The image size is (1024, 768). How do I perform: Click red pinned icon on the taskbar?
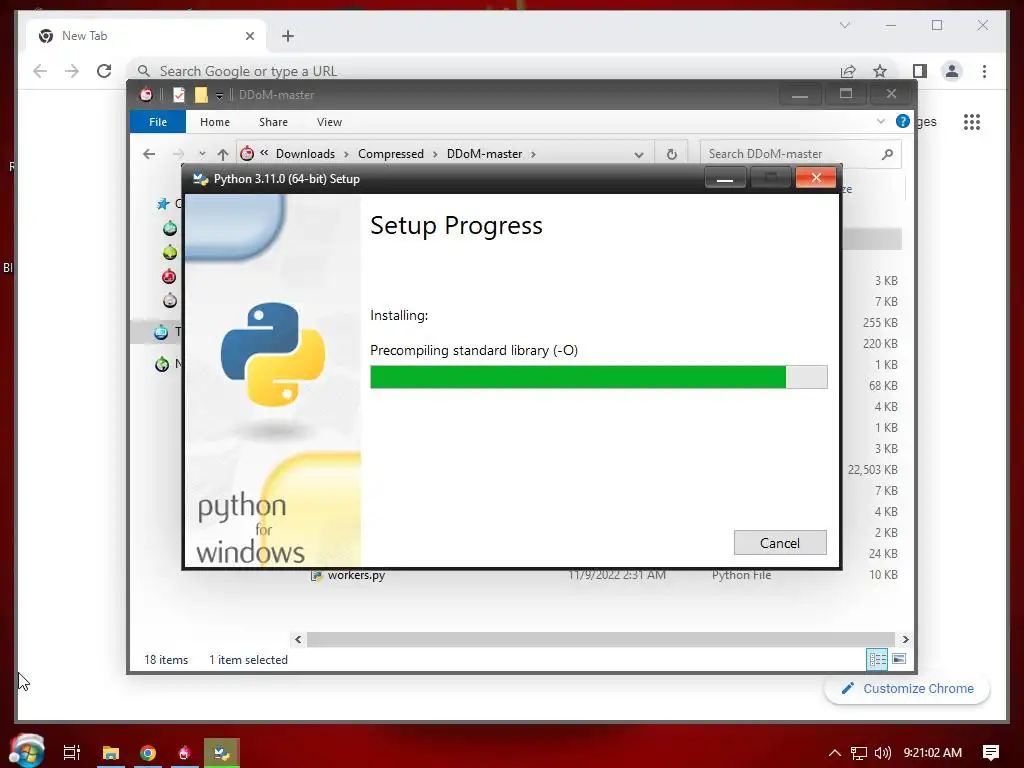coord(184,752)
